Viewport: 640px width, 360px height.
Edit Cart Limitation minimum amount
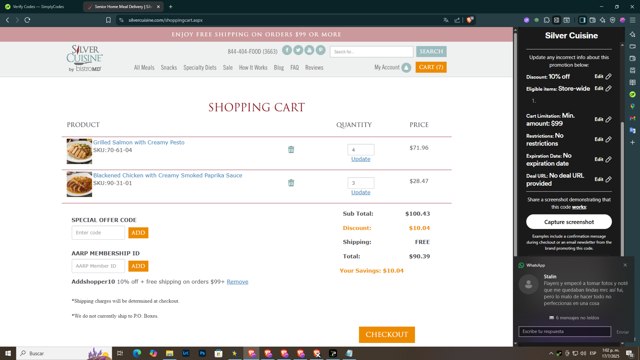click(603, 119)
